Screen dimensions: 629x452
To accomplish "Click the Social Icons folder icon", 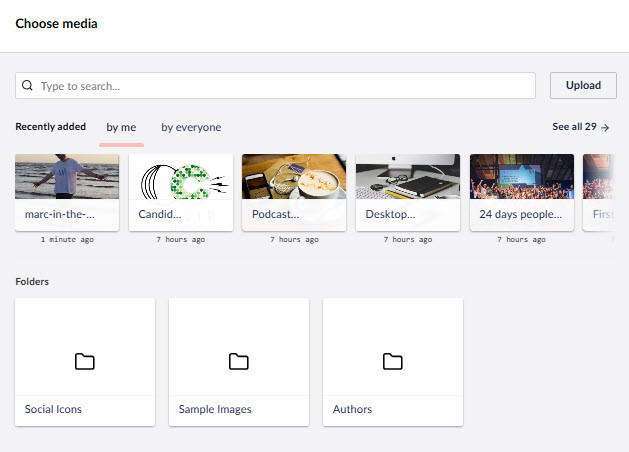I will pyautogui.click(x=85, y=361).
